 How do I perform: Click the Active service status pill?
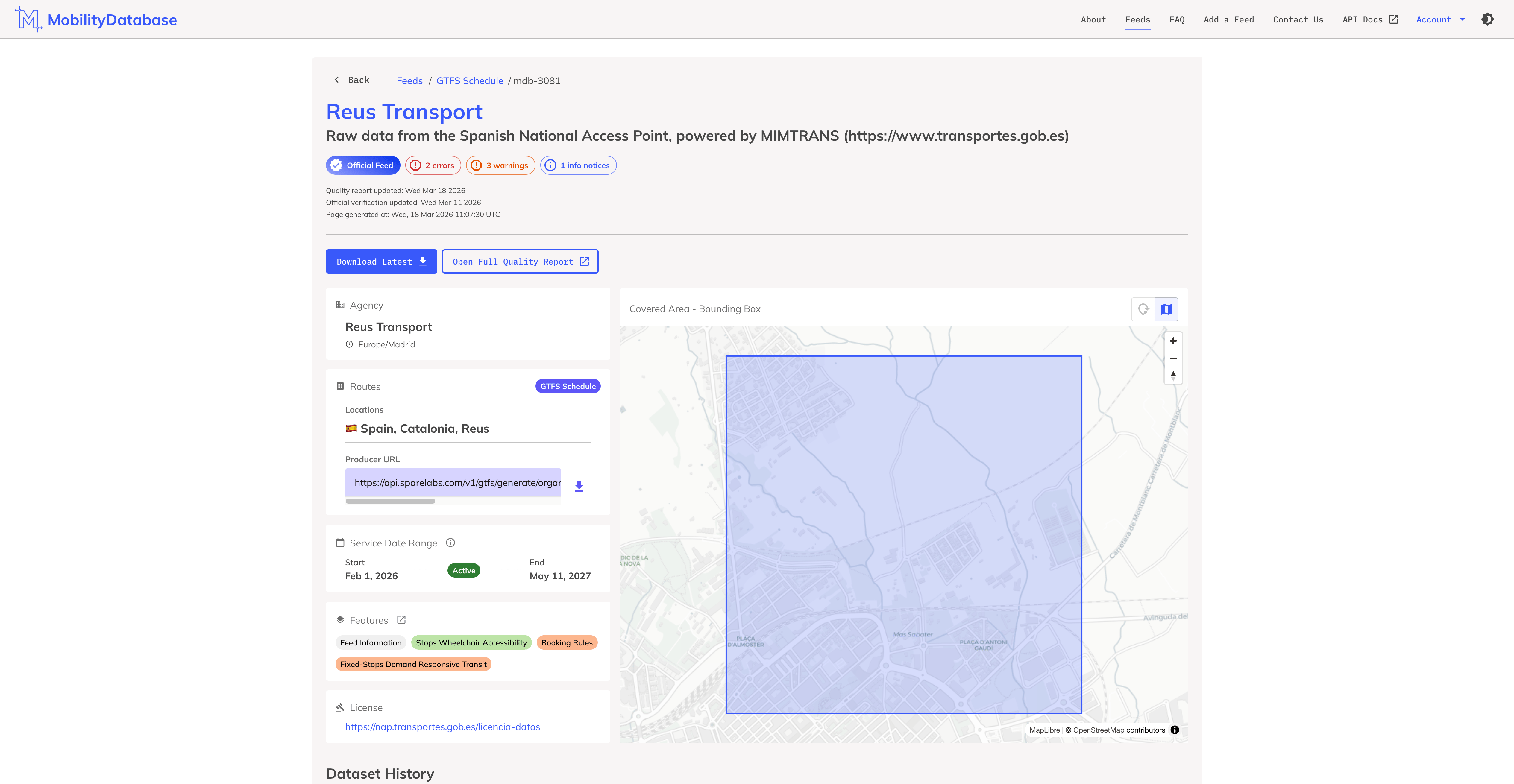[x=464, y=570]
